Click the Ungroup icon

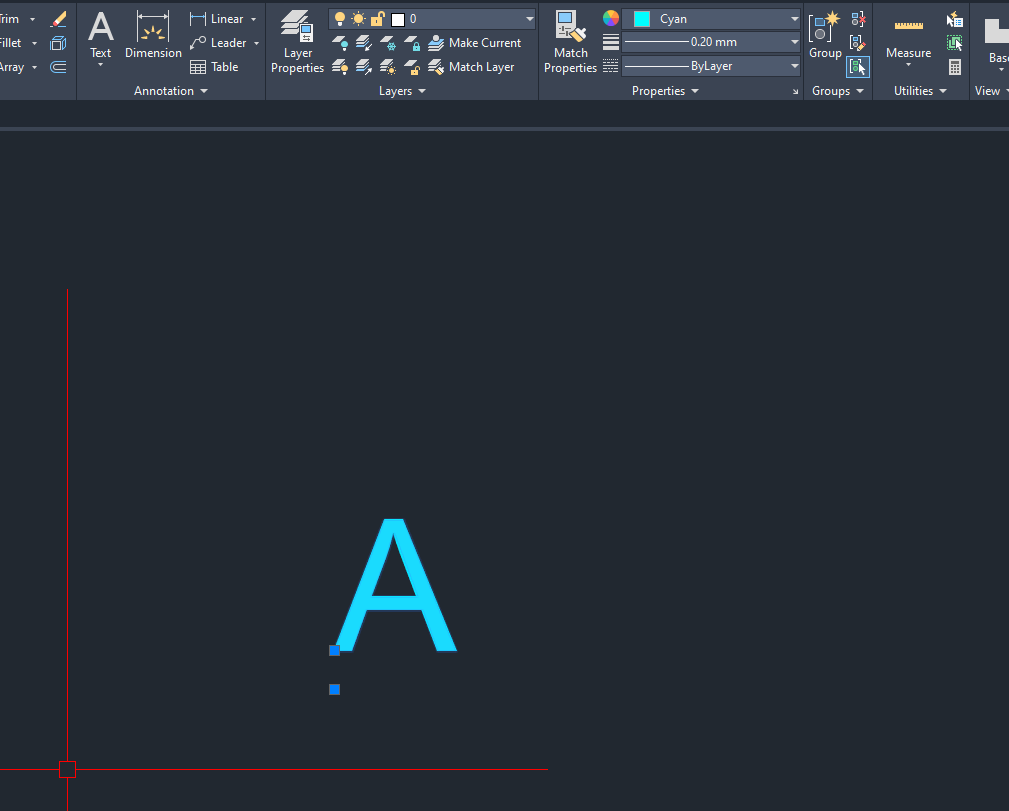click(x=857, y=19)
